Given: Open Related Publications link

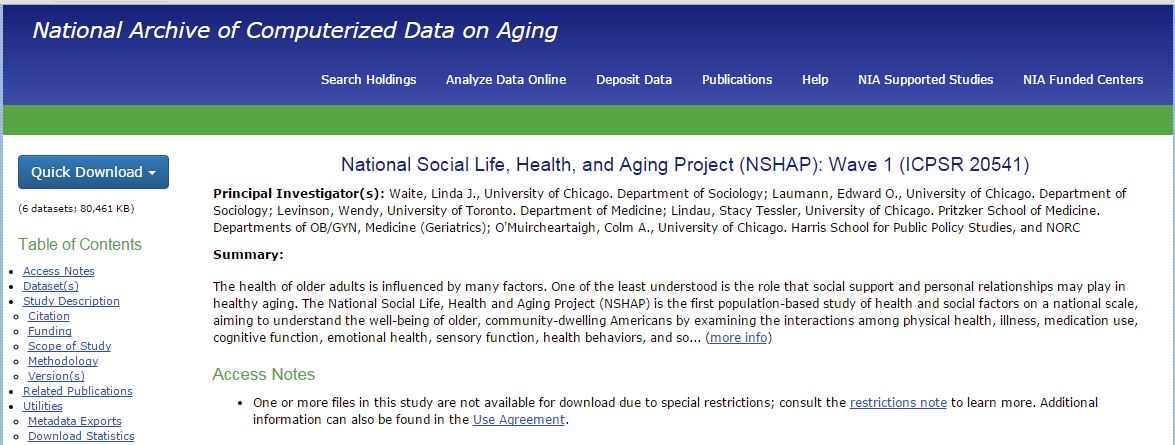Looking at the screenshot, I should pos(77,391).
